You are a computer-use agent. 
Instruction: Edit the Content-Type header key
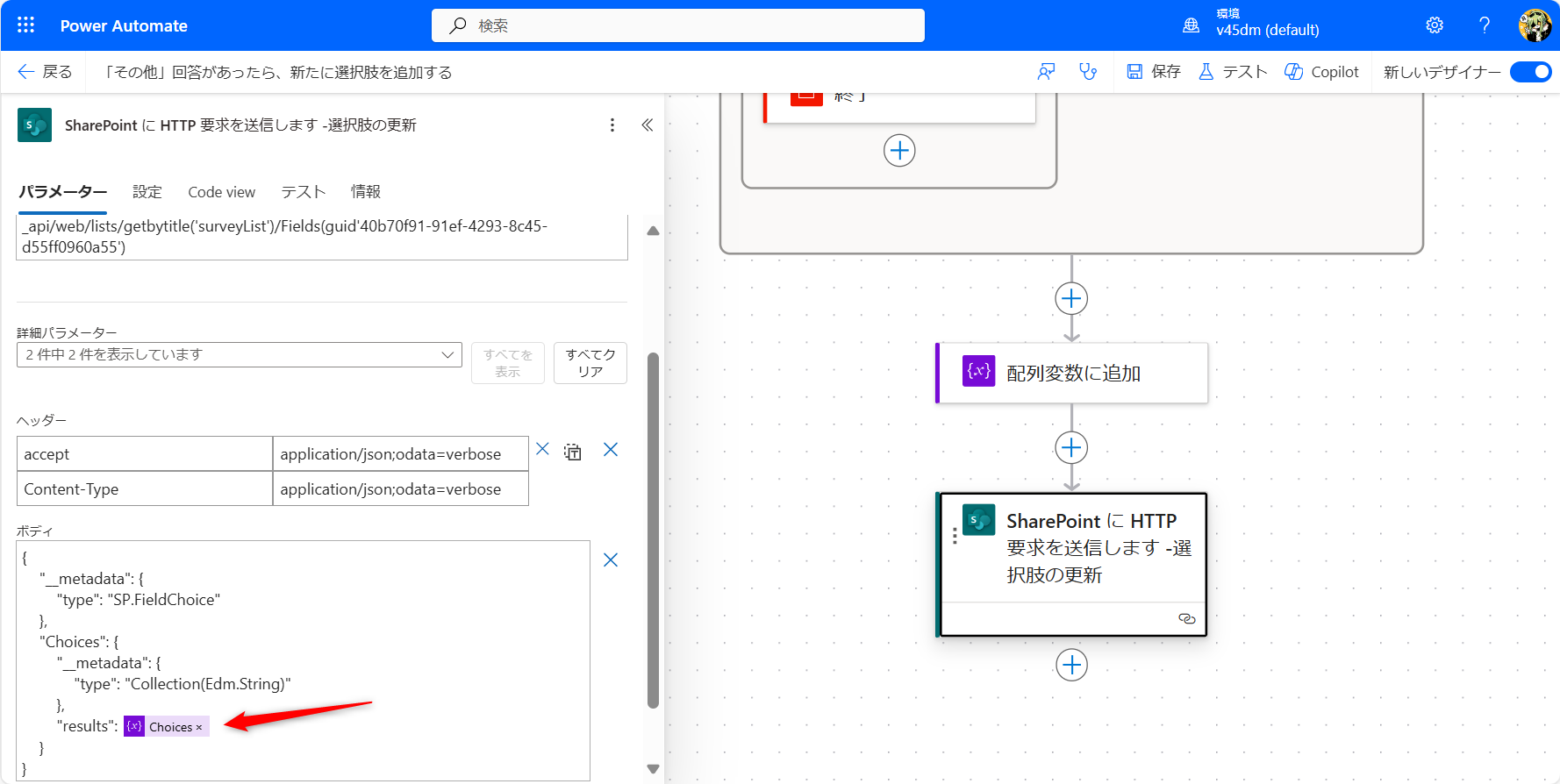145,488
